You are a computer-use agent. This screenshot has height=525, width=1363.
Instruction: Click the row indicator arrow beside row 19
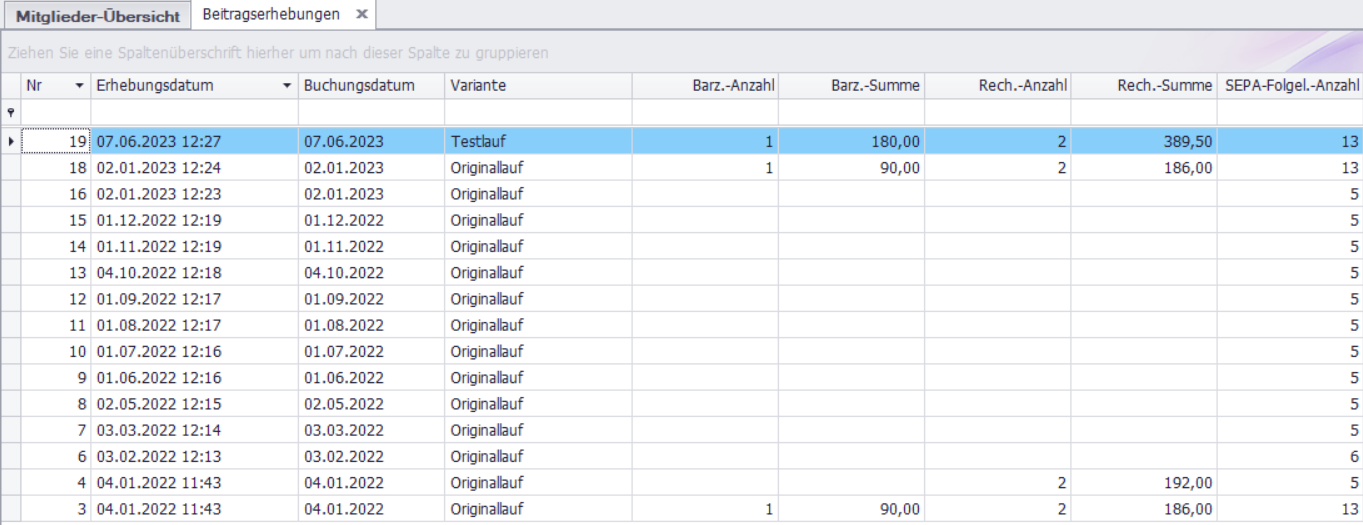click(11, 142)
